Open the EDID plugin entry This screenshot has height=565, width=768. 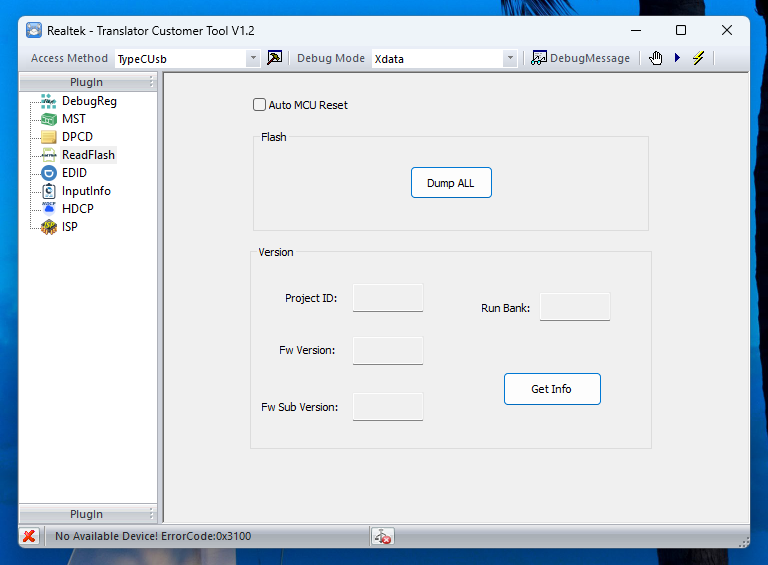pos(74,173)
